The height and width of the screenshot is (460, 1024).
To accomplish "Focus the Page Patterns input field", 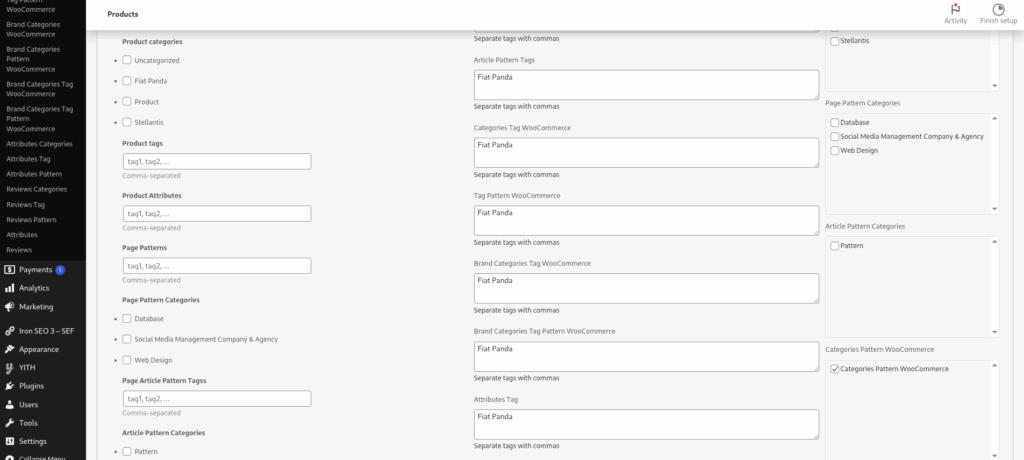I will [x=217, y=266].
